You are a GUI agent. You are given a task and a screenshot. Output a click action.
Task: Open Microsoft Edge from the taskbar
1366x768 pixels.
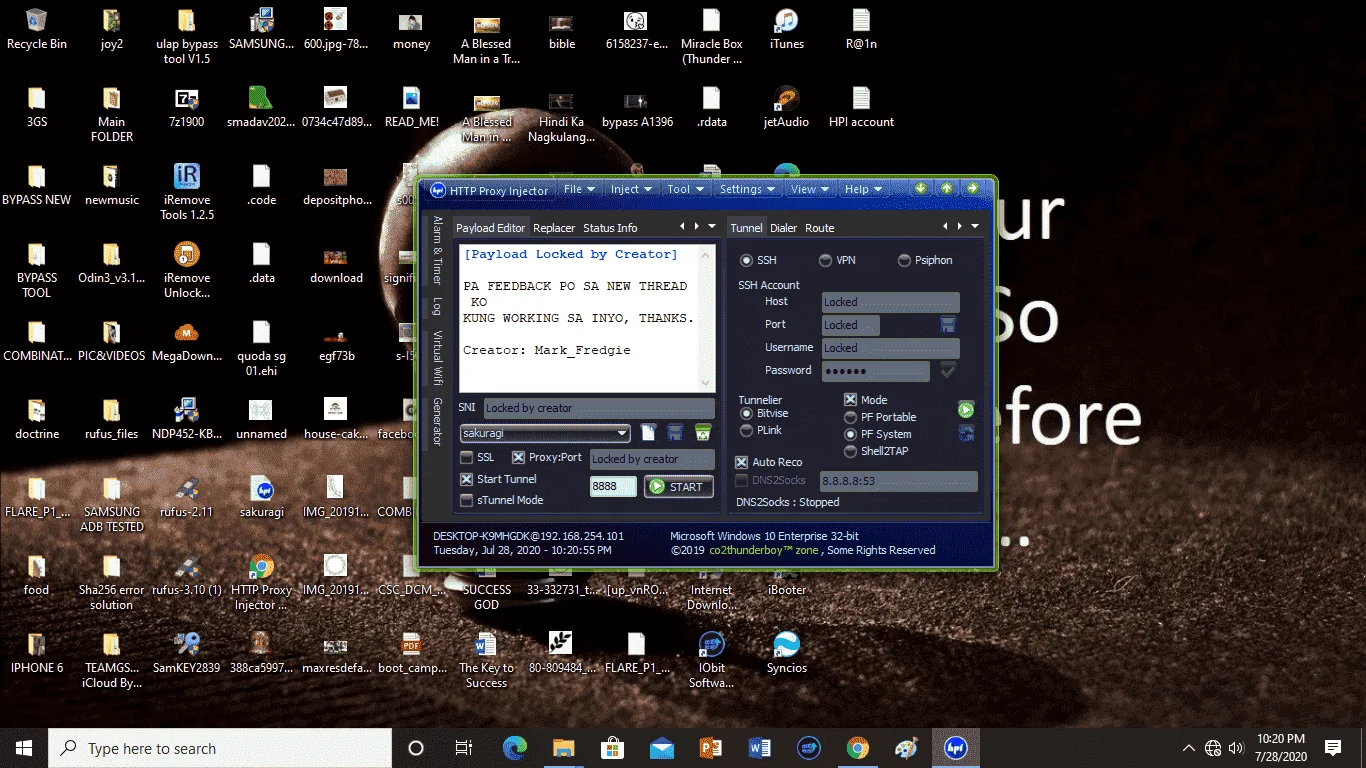515,748
